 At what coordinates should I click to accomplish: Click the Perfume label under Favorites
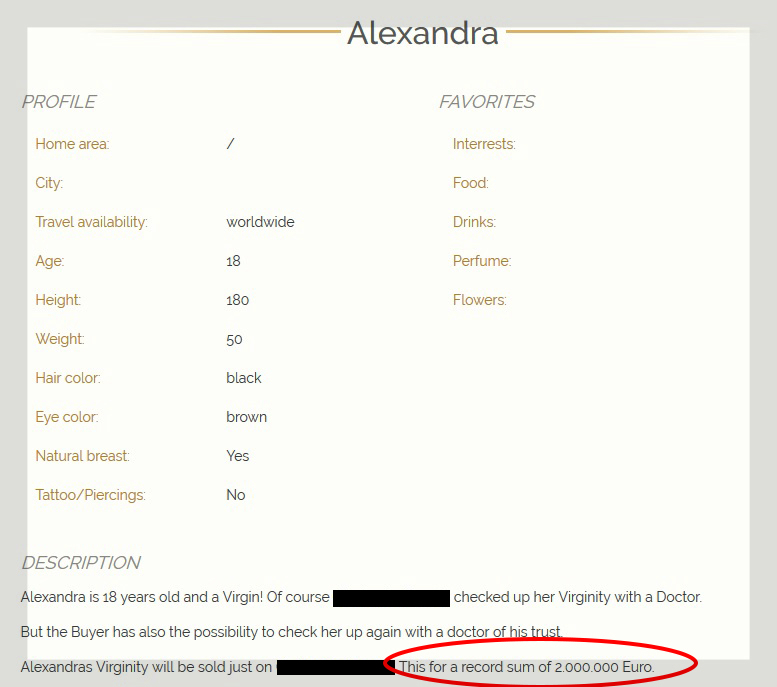click(x=481, y=261)
